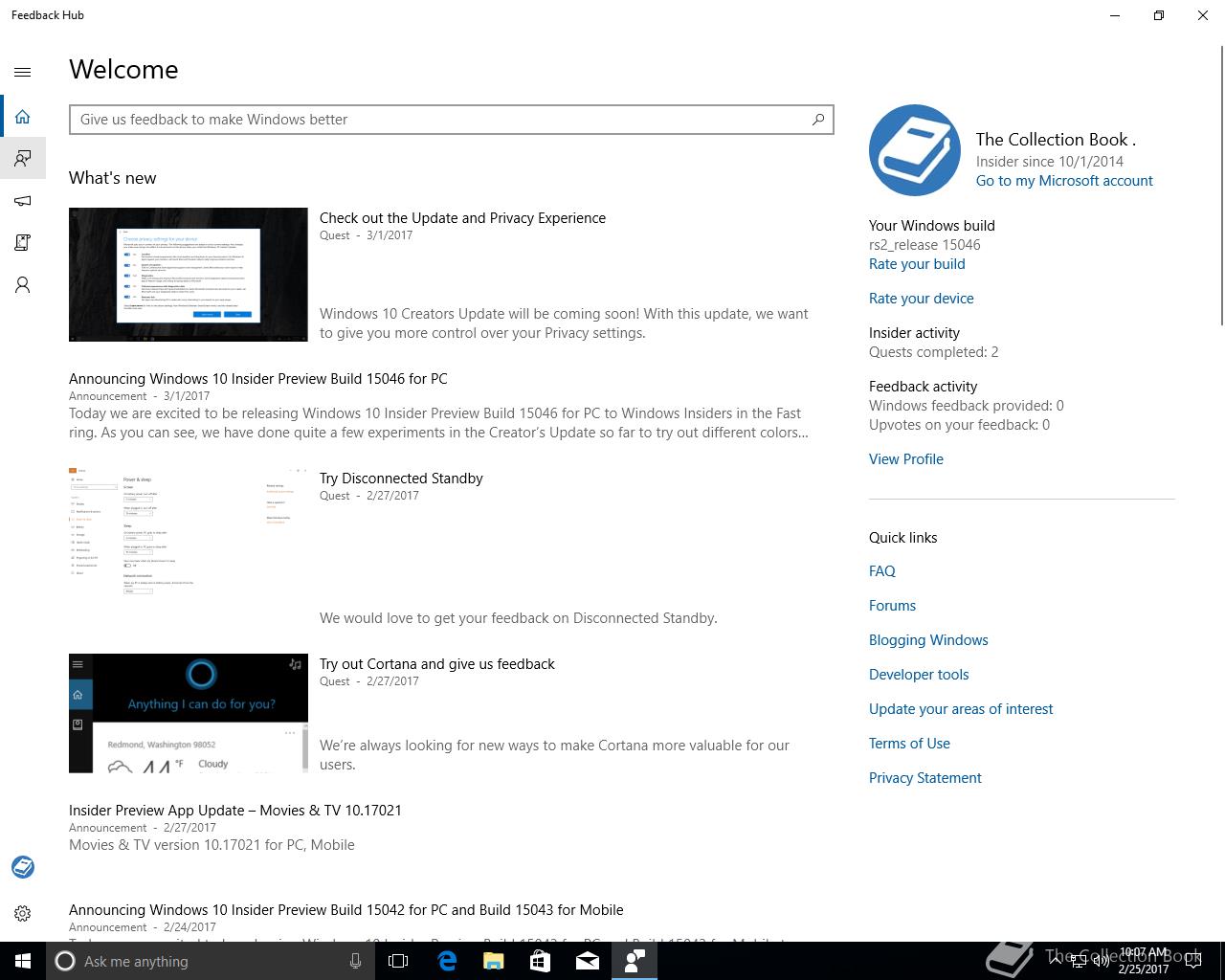This screenshot has width=1225, height=980.
Task: Open Quests via the sidebar icon
Action: point(23,242)
